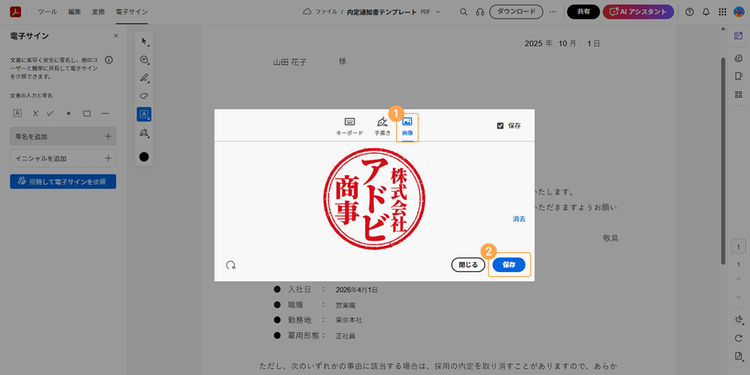This screenshot has height=375, width=750.
Task: Choose the freehand lasso draw tool
Action: point(144,96)
